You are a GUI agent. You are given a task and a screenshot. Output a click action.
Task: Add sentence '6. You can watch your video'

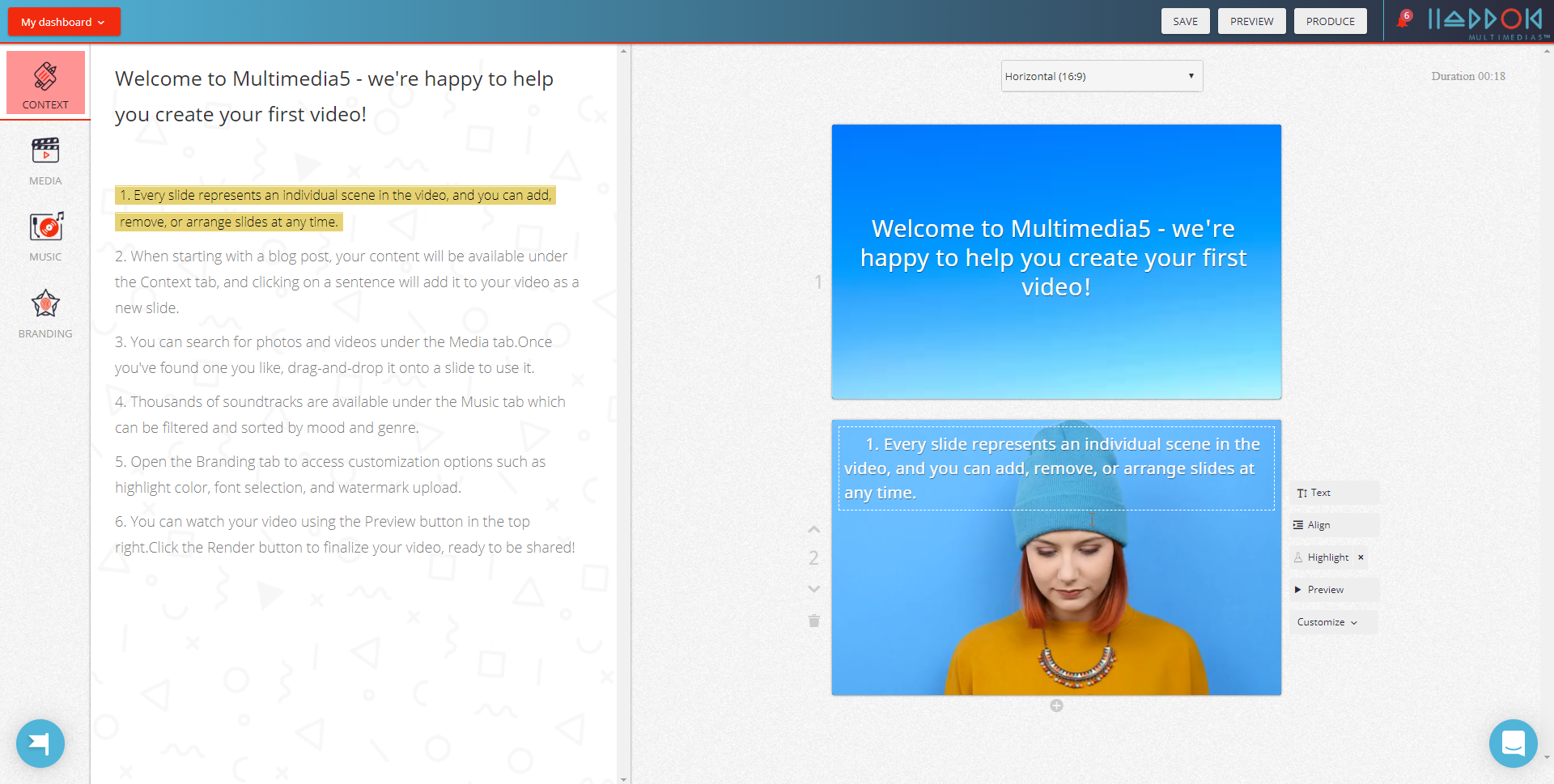(345, 534)
